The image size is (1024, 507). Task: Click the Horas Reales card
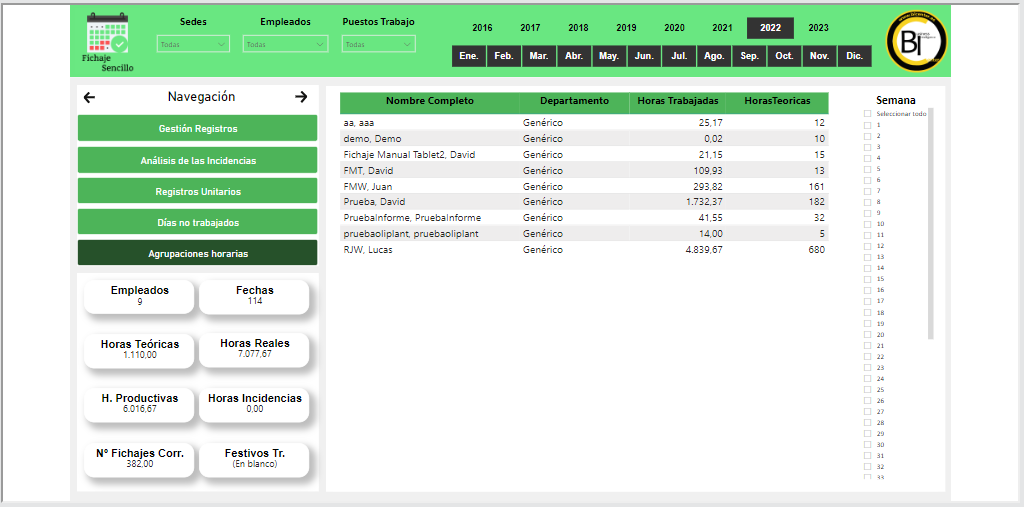click(x=254, y=348)
